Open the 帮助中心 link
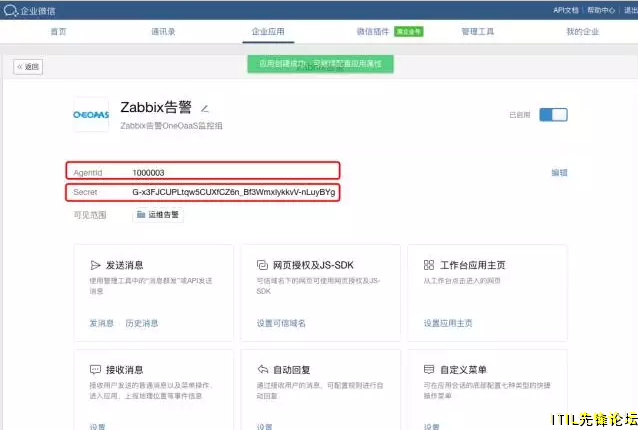Viewport: 638px width, 430px height. point(601,10)
